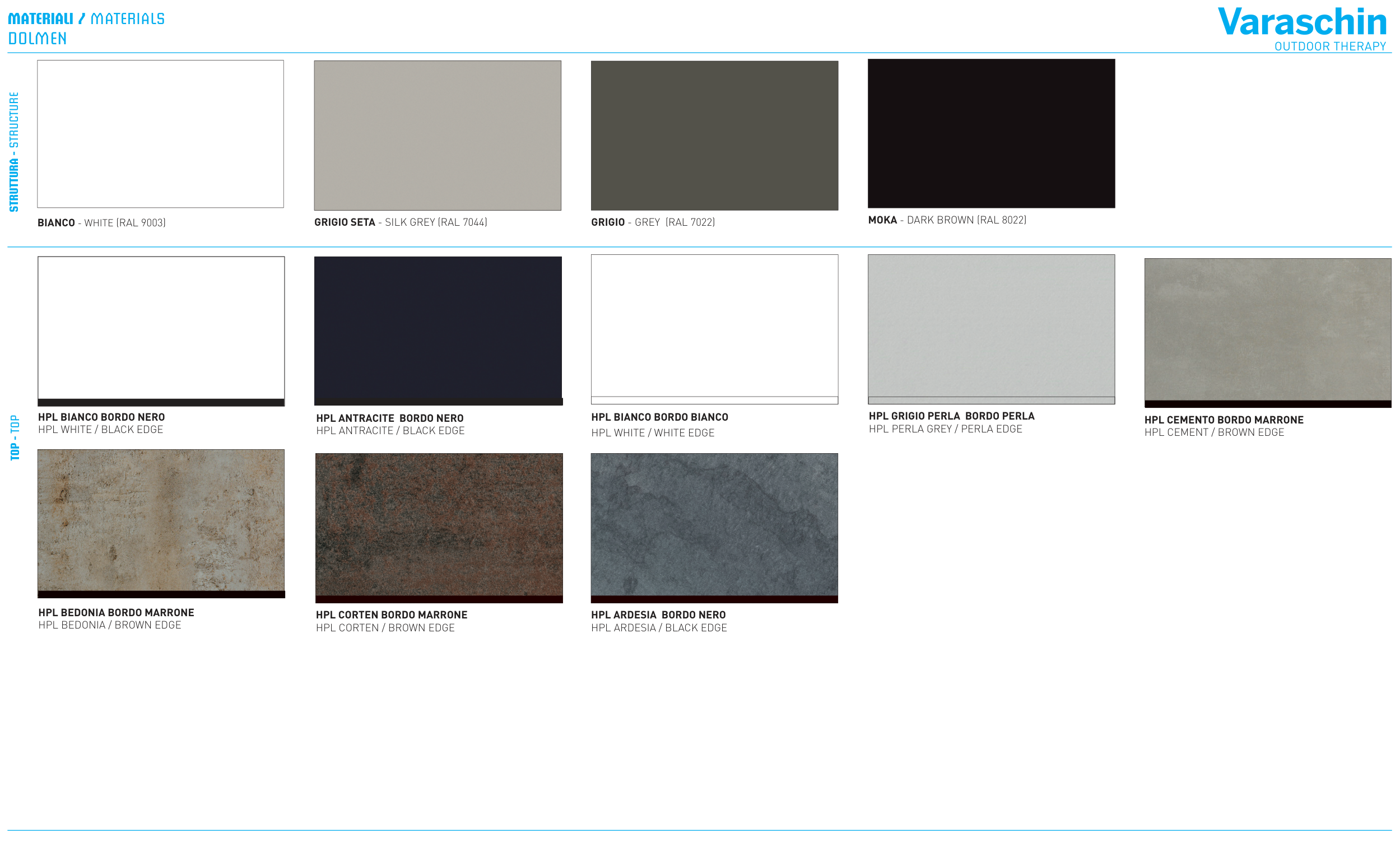Click the DOLMEN collection title
Screen dimensions: 1400x861
coord(38,39)
